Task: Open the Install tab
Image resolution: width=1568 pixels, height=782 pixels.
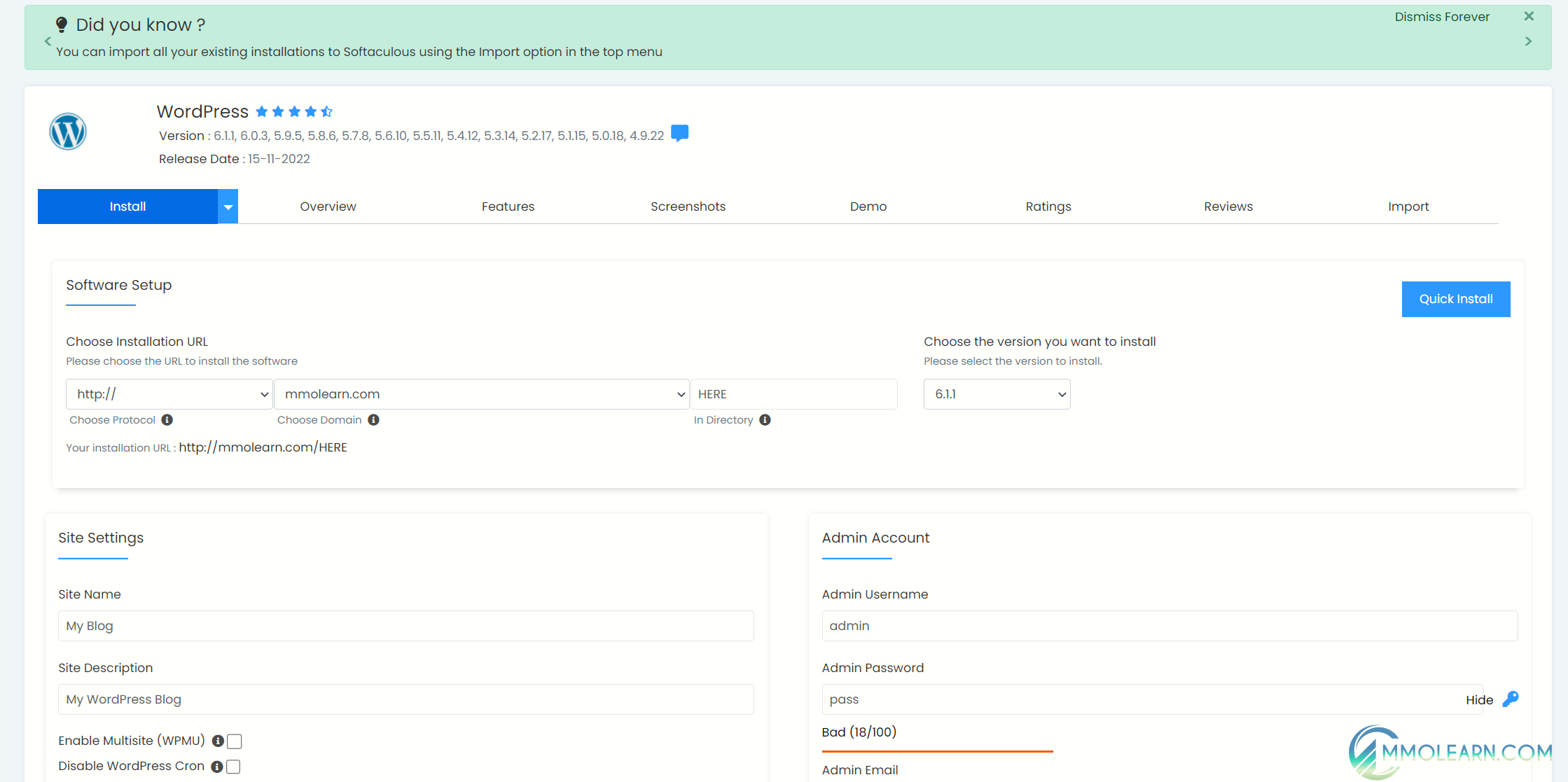Action: tap(127, 207)
